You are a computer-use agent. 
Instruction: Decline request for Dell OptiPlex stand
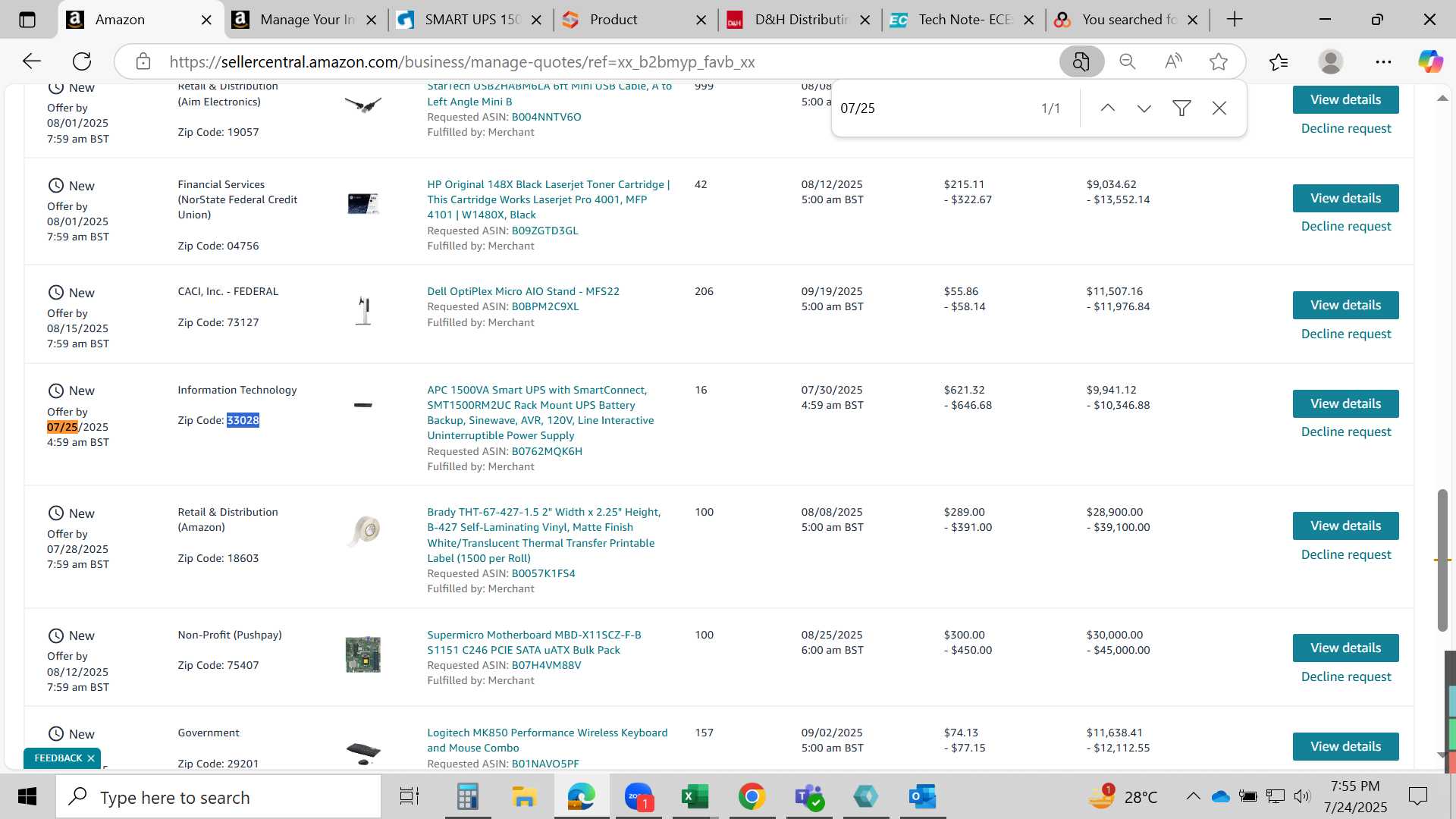(1345, 334)
